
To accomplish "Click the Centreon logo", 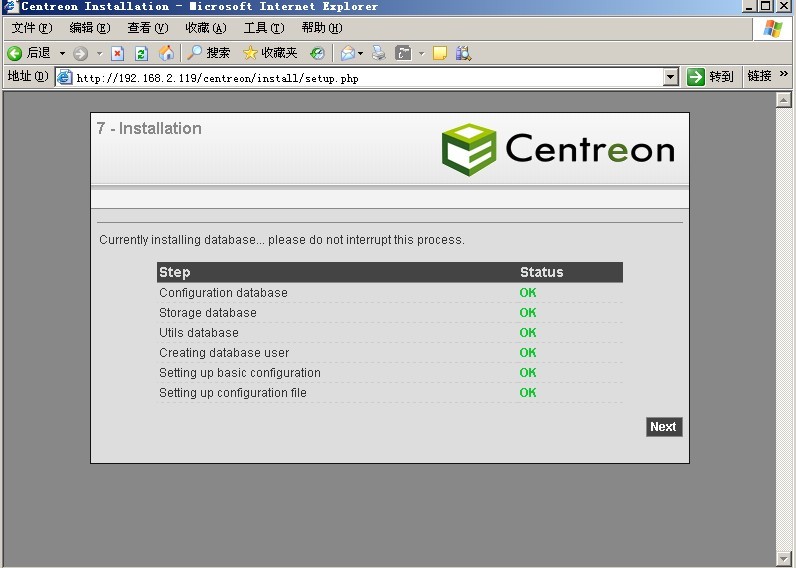I will tap(558, 149).
